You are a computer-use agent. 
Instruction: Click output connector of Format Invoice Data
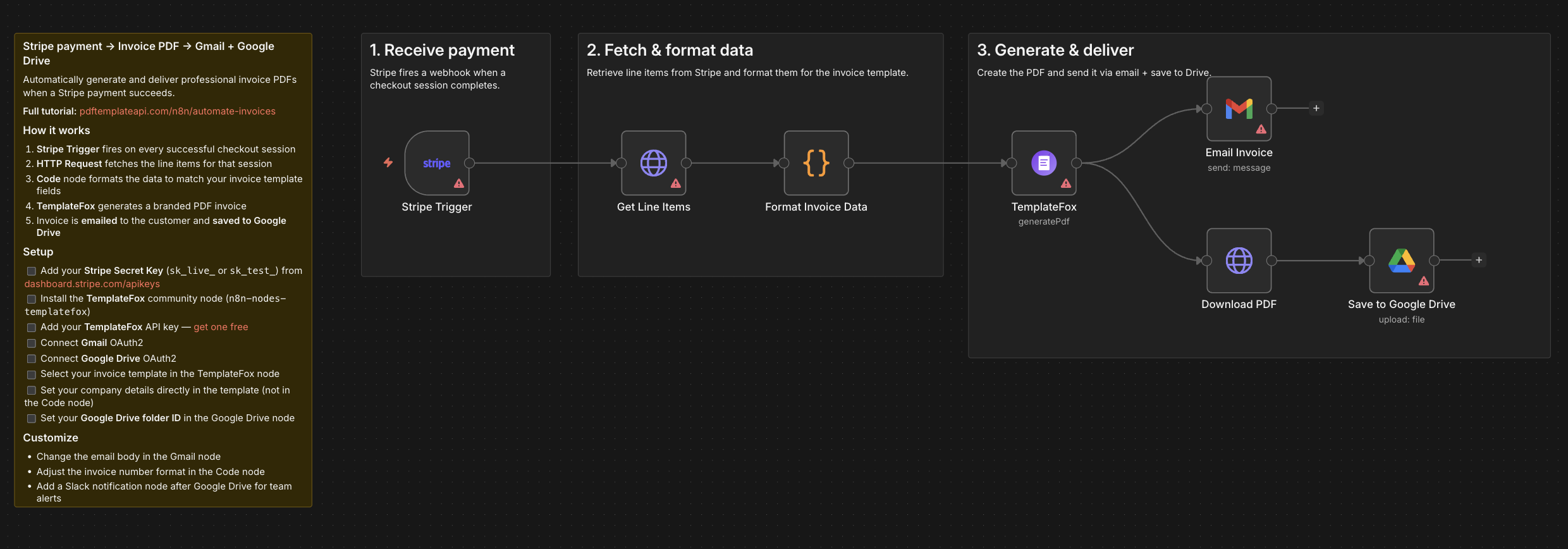click(x=849, y=163)
